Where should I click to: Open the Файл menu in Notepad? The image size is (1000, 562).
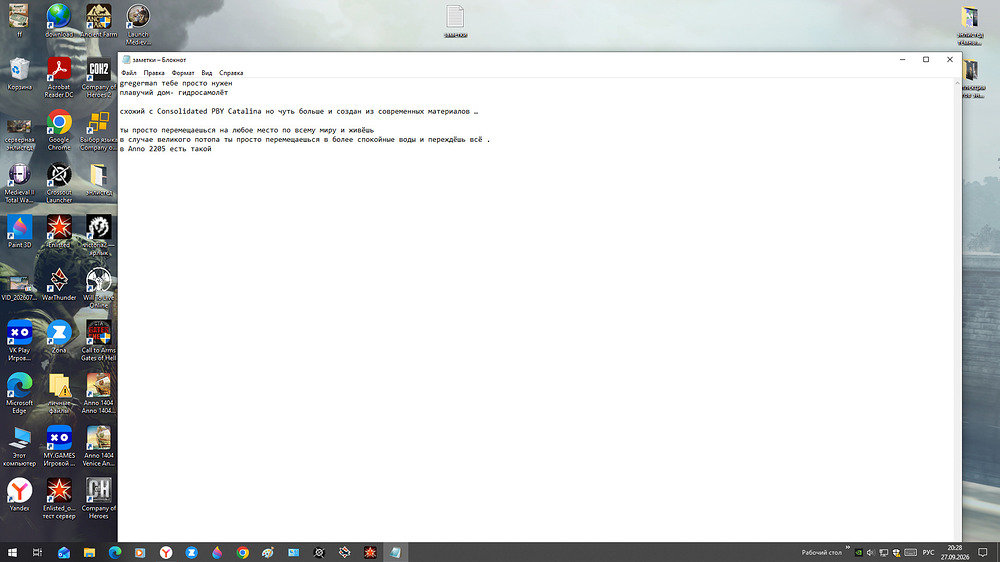[x=129, y=73]
